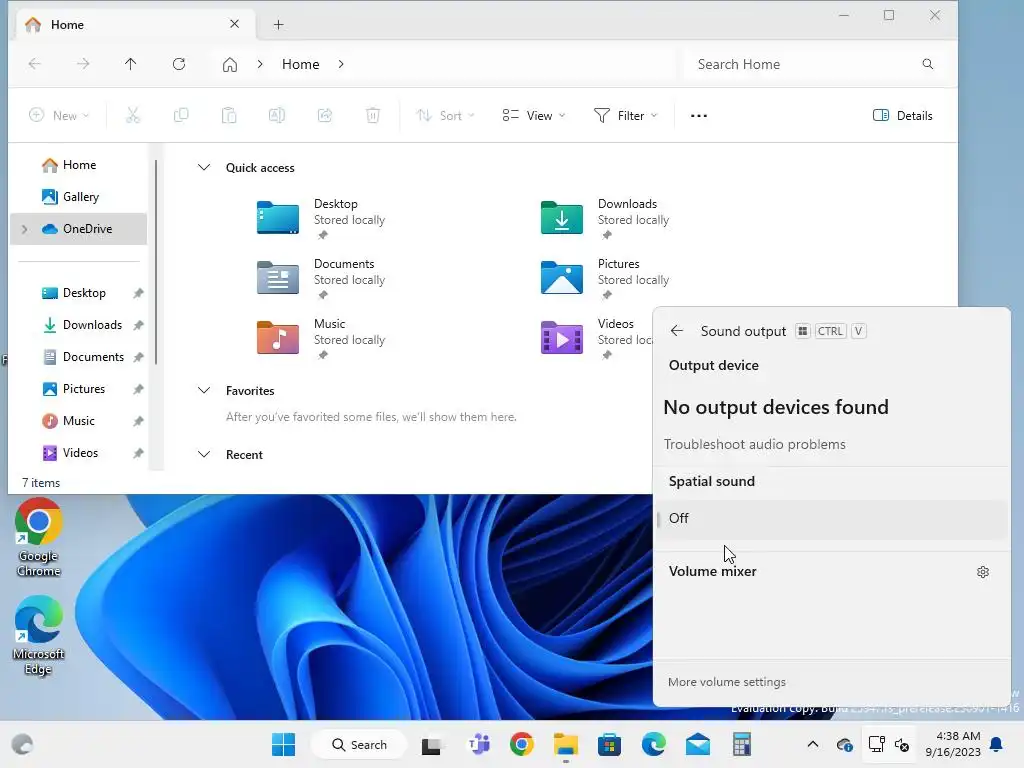Open Microsoft Teams from the taskbar

pos(479,744)
